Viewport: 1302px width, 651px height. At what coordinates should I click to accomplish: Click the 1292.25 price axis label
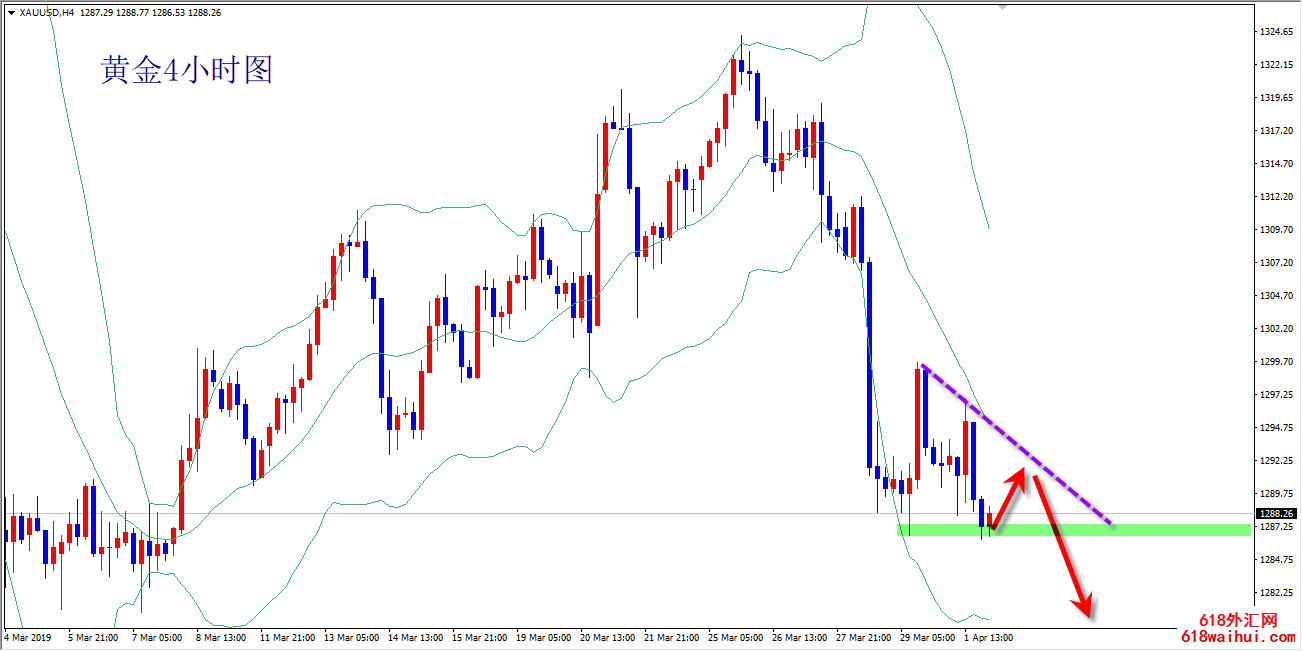coord(1275,461)
